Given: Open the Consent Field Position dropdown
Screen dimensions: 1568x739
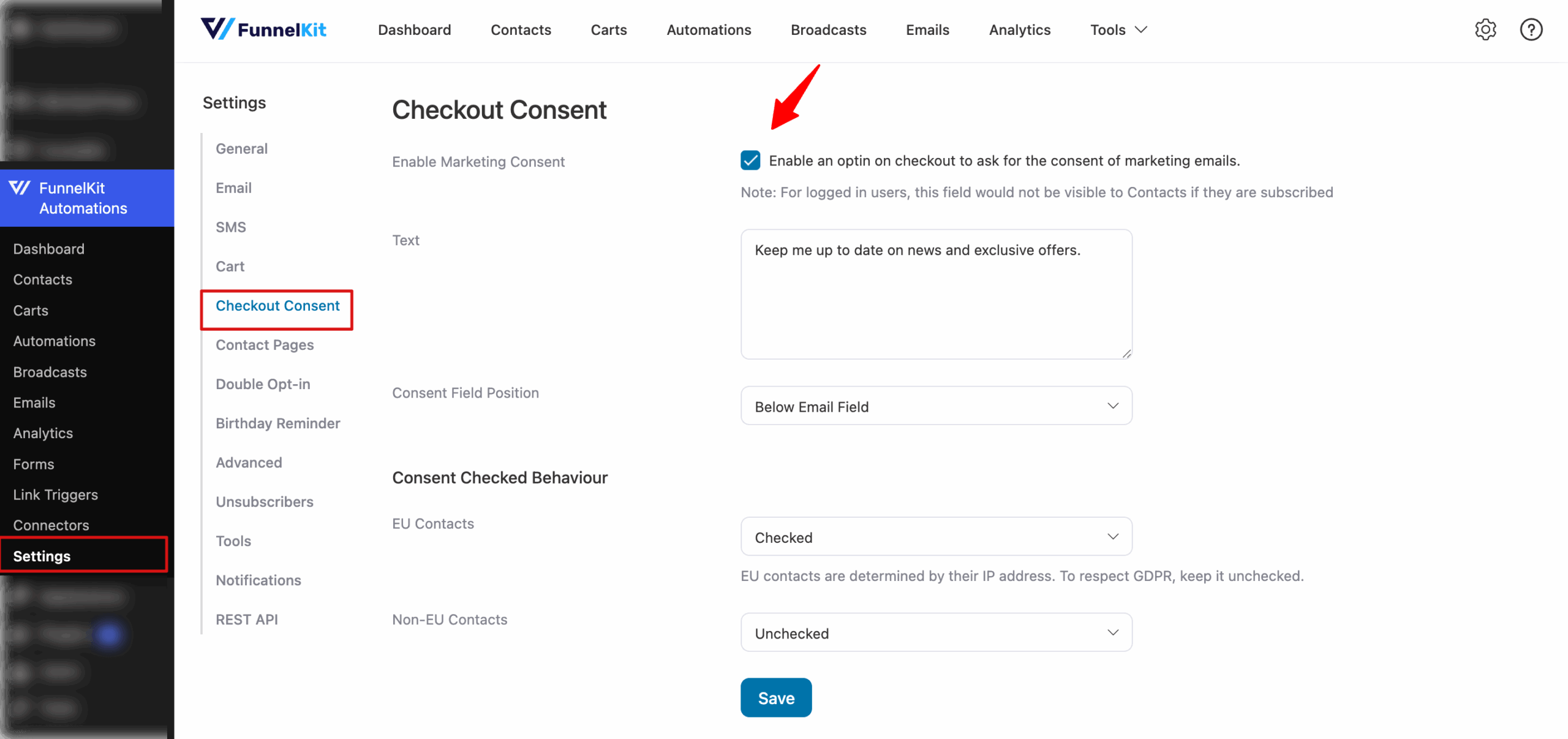Looking at the screenshot, I should coord(935,406).
